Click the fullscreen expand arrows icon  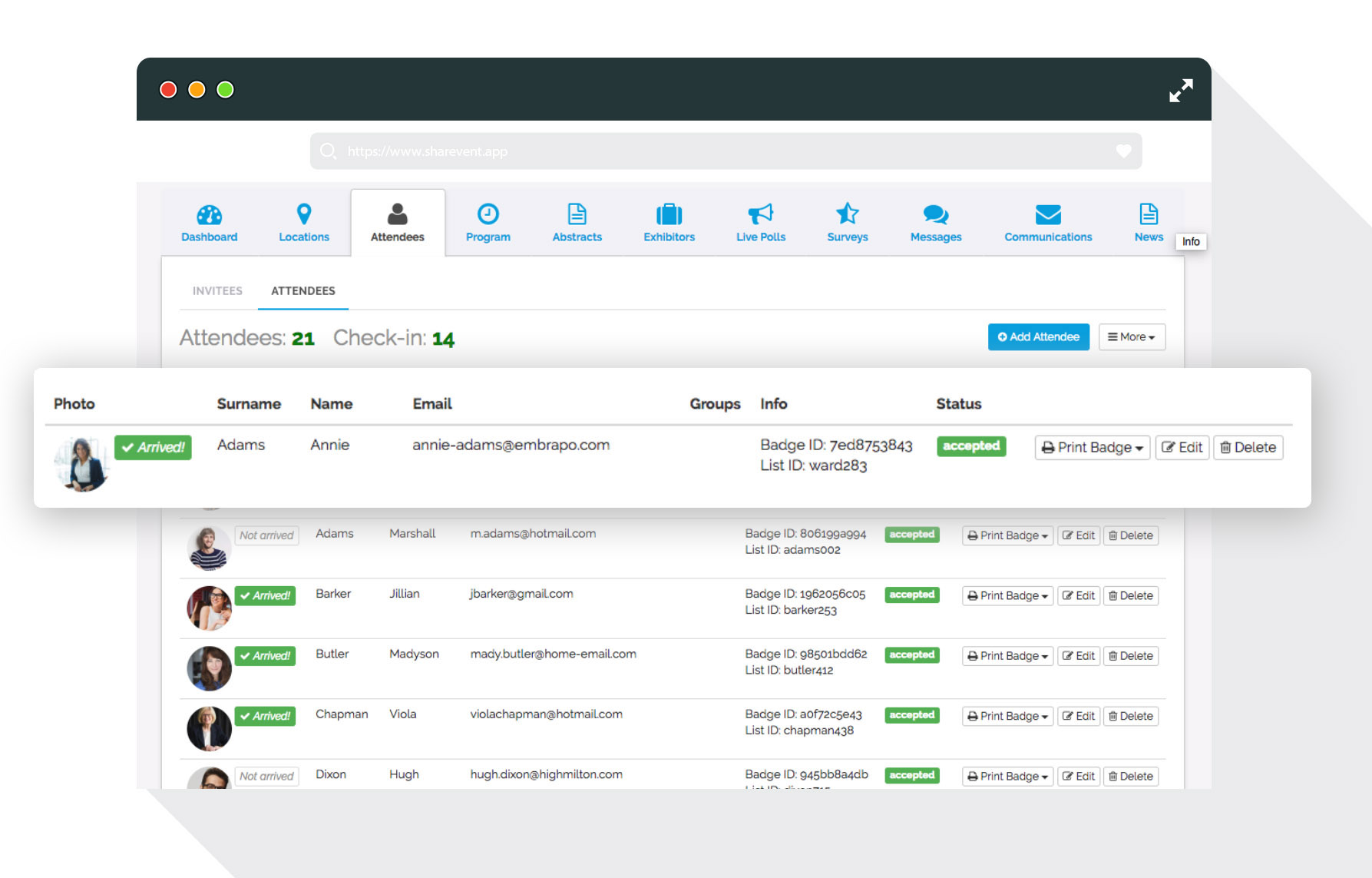pos(1181,91)
